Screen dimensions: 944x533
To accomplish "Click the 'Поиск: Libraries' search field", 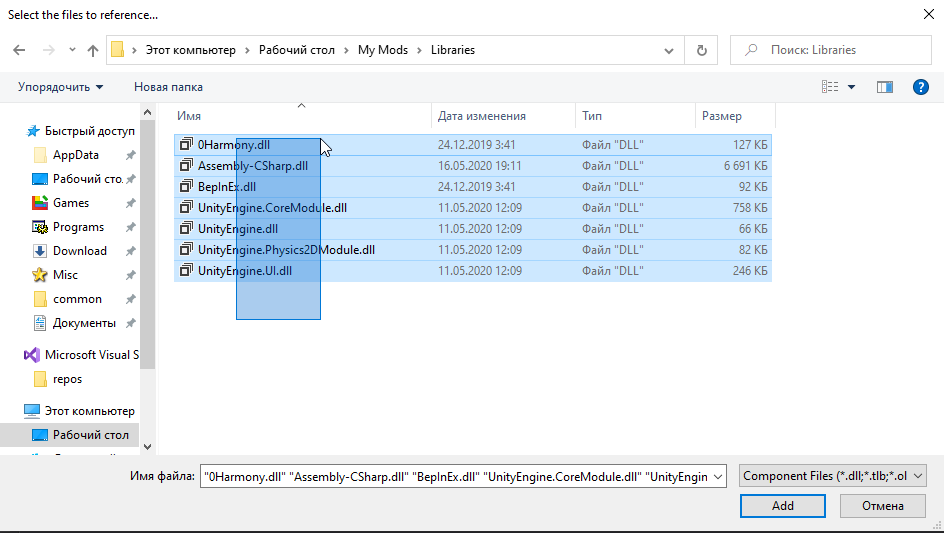I will coord(831,50).
